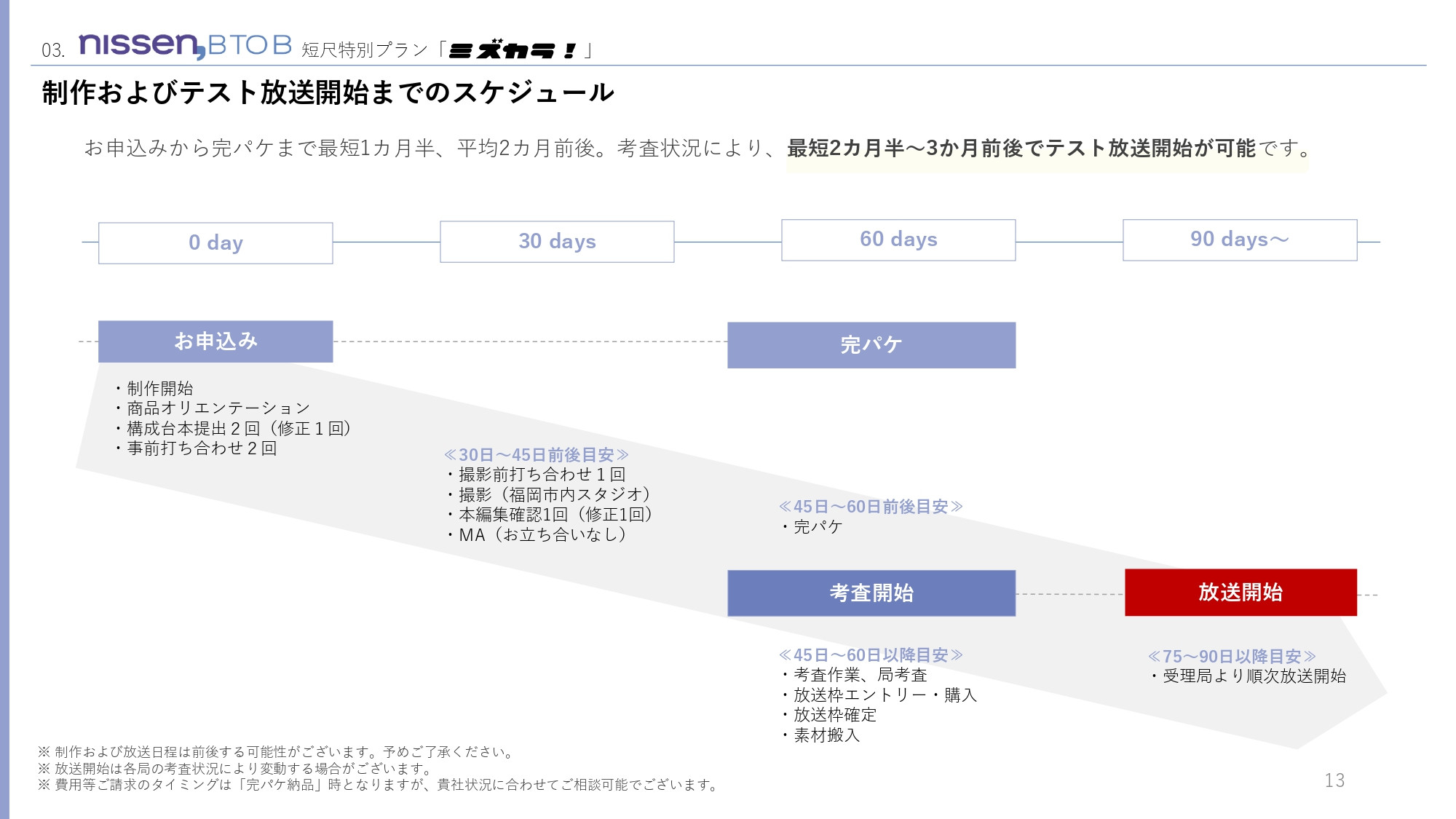Select the お申込み milestone bar

pyautogui.click(x=215, y=339)
